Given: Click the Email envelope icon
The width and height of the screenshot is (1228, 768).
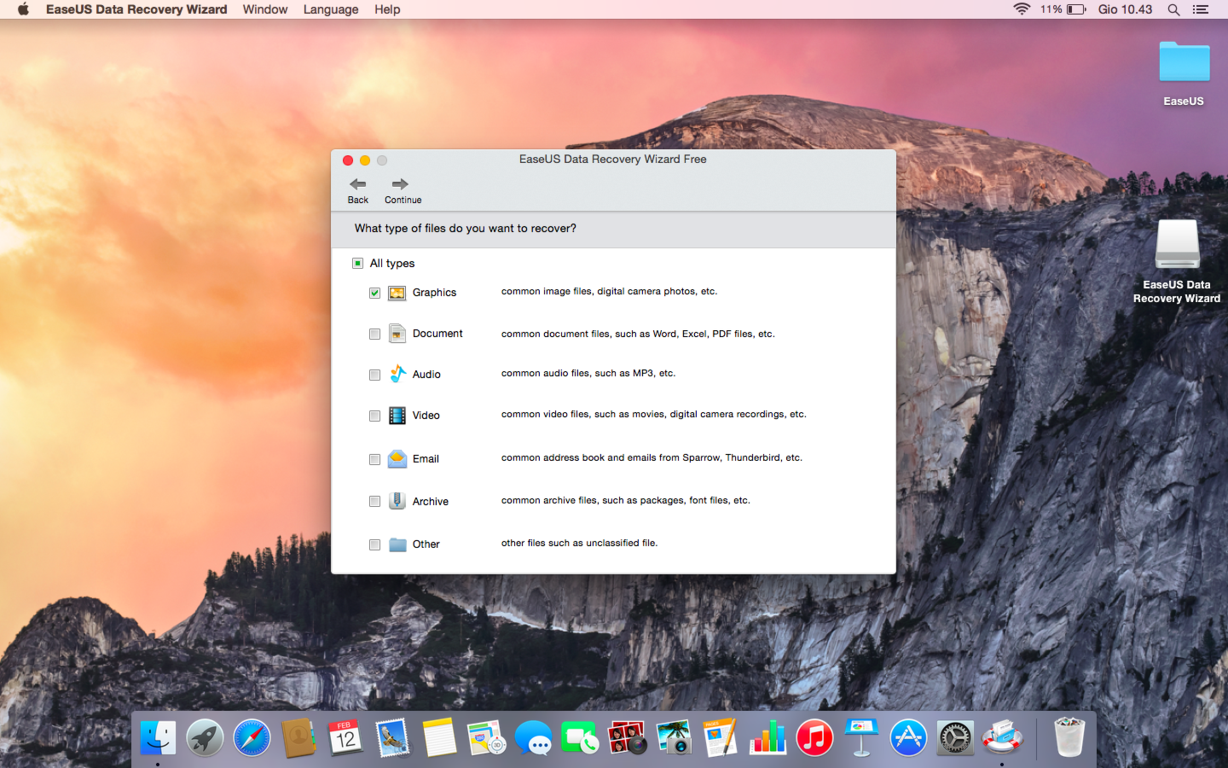Looking at the screenshot, I should pyautogui.click(x=397, y=459).
